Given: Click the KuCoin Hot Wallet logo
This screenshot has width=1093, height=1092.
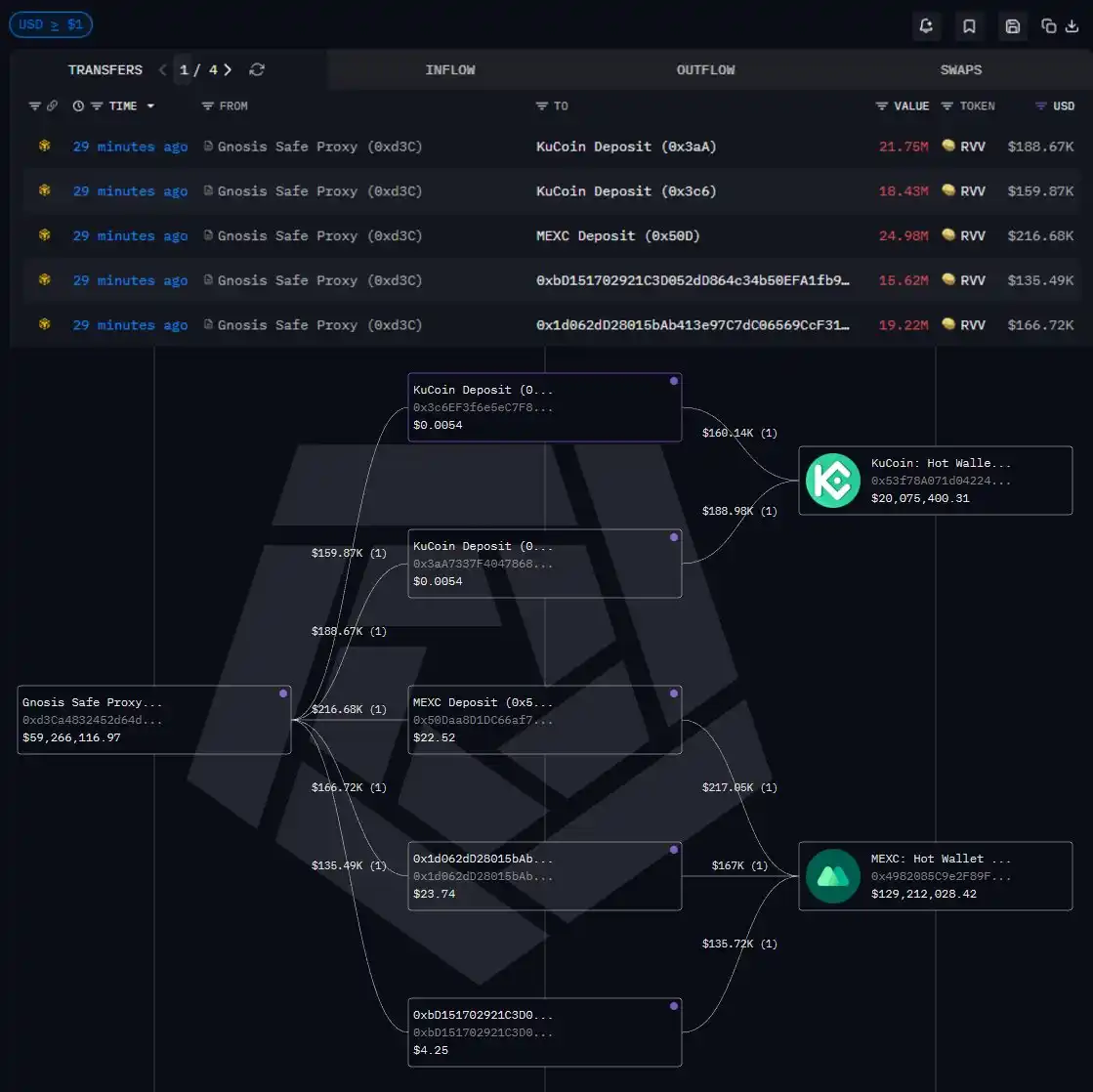Looking at the screenshot, I should click(x=832, y=481).
